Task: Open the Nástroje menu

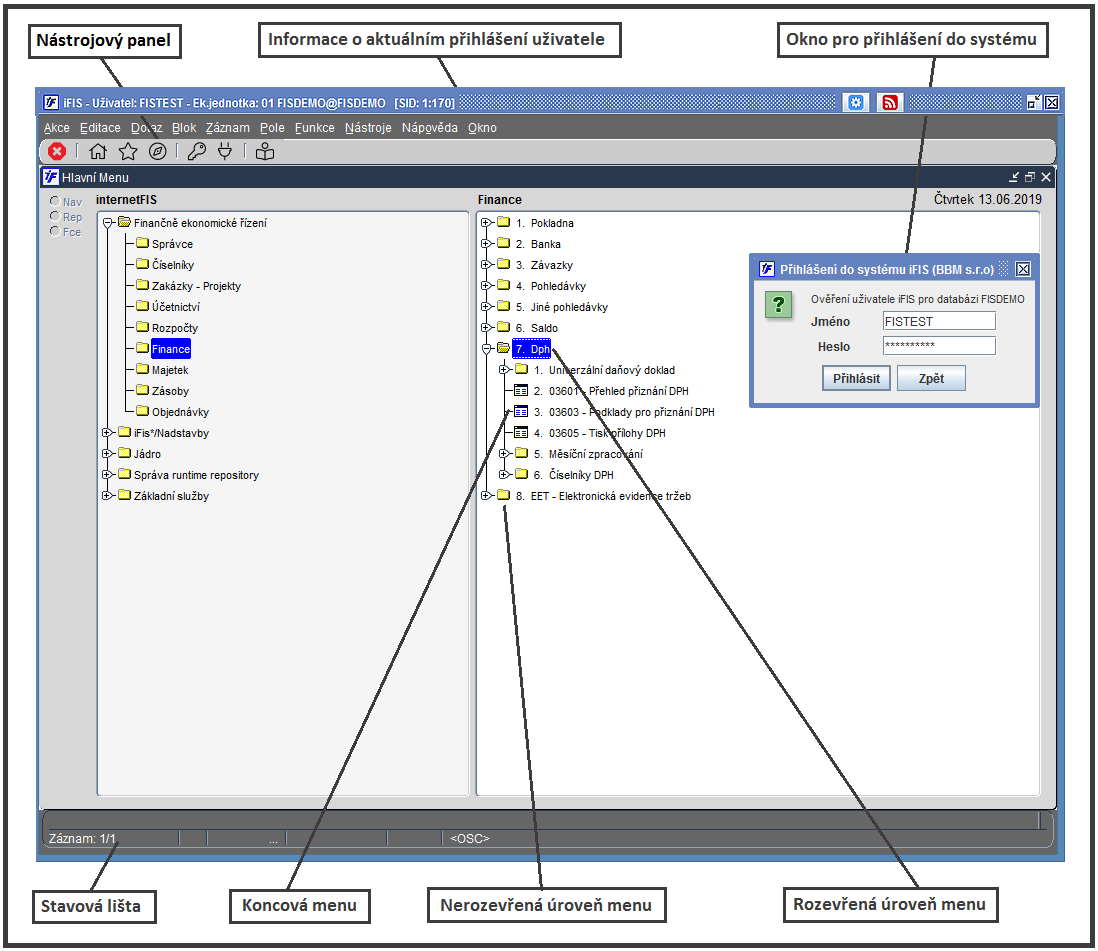Action: click(x=368, y=127)
